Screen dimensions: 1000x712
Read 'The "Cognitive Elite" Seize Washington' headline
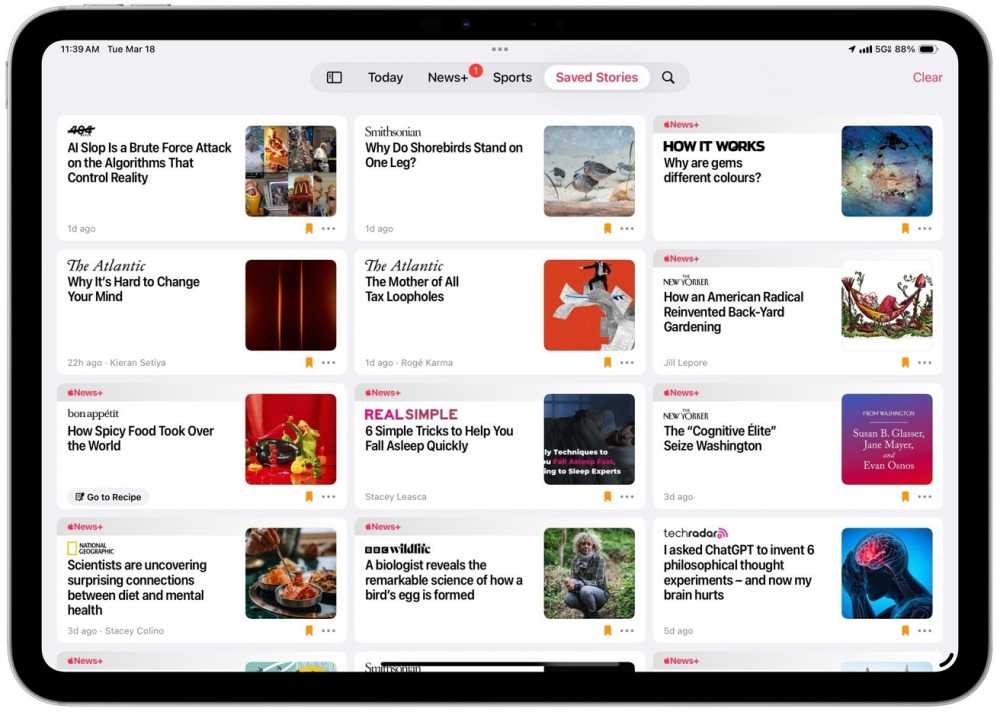[x=719, y=438]
